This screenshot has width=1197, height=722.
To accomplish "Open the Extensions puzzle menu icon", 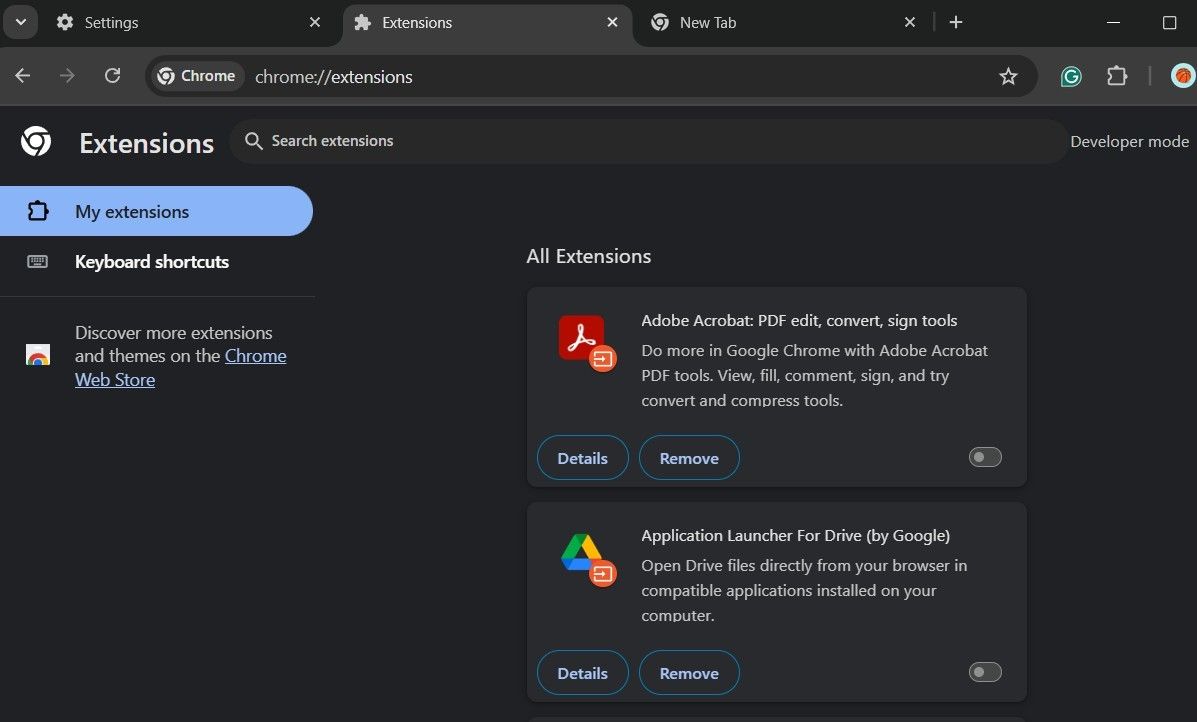I will pyautogui.click(x=1117, y=77).
